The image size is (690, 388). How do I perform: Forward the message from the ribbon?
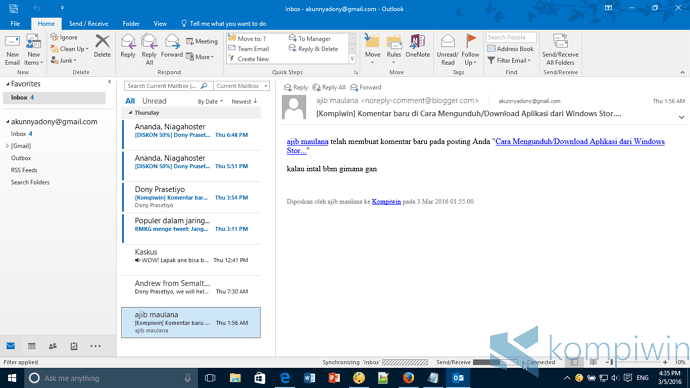172,46
